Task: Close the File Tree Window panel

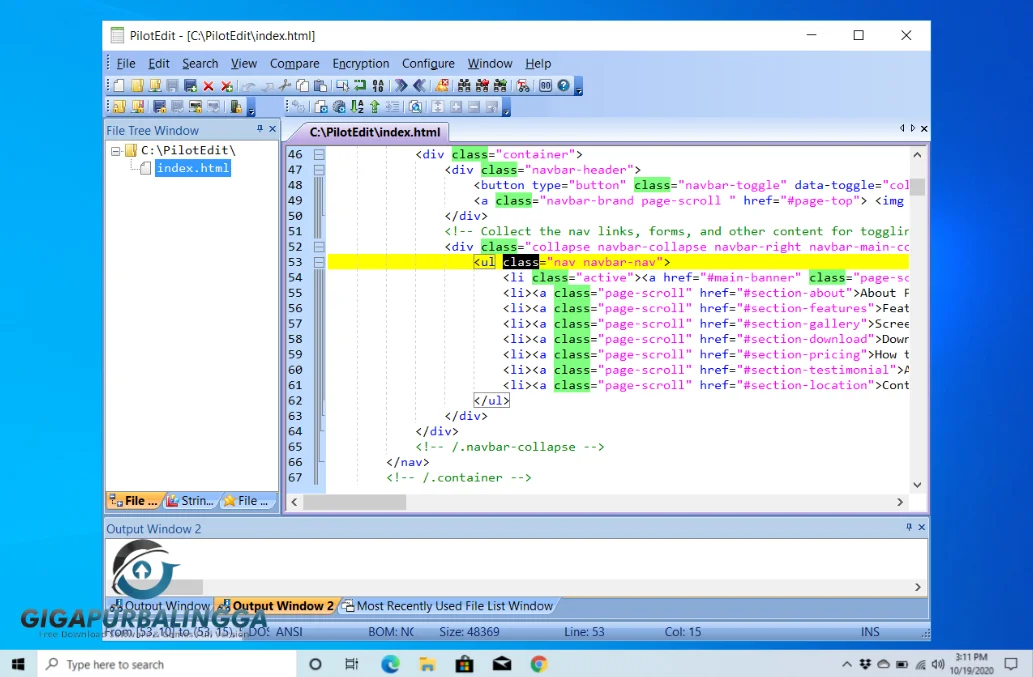Action: [x=272, y=129]
